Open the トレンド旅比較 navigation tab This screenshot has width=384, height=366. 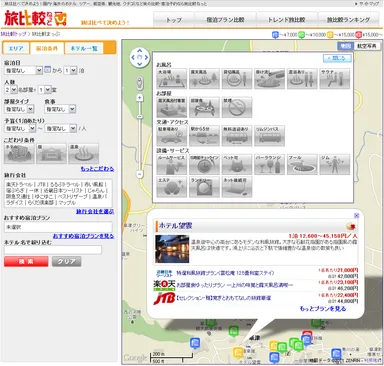pos(287,20)
